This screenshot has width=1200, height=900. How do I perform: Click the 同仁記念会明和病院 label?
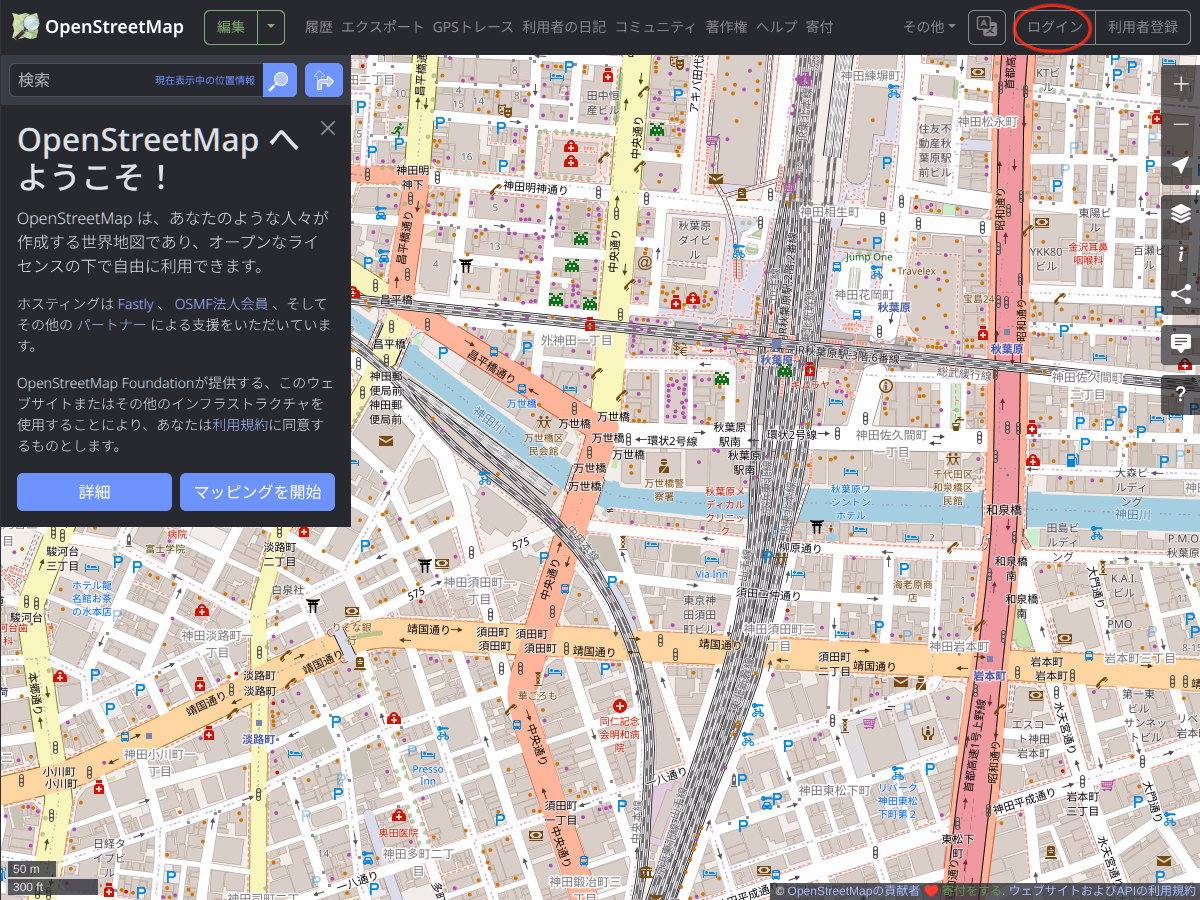[x=618, y=733]
